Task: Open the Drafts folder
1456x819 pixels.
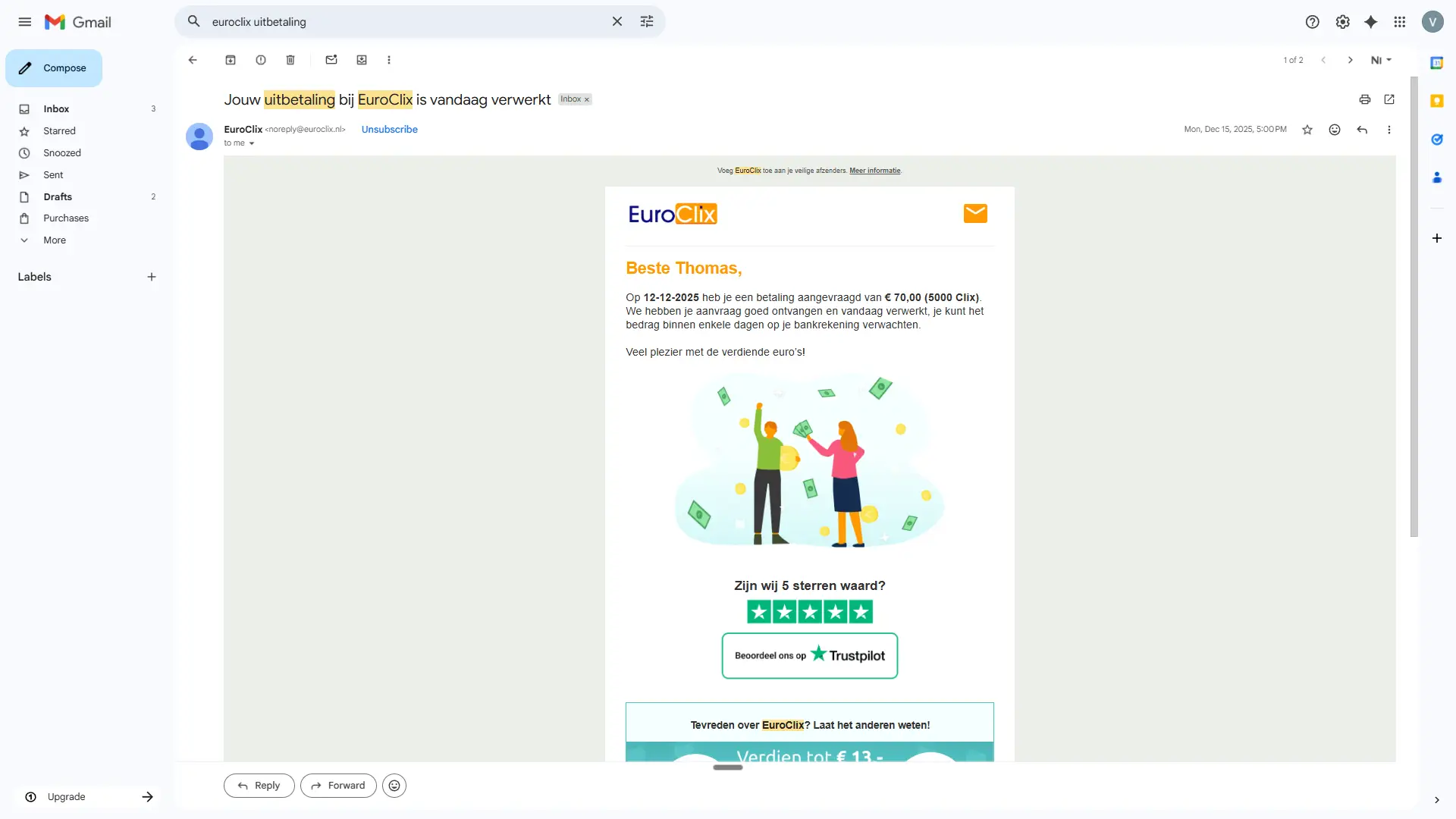Action: (x=58, y=196)
